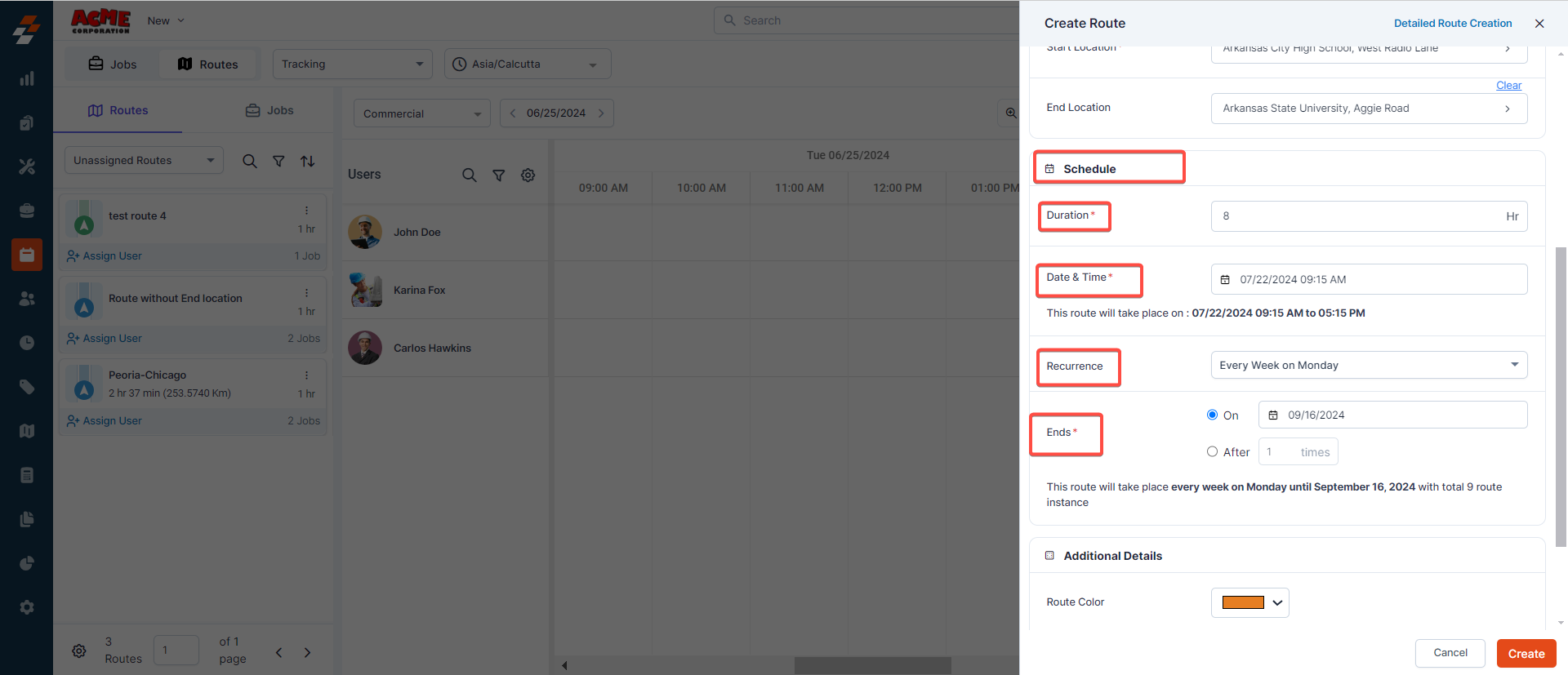Filter the routes list
The height and width of the screenshot is (675, 1568).
[278, 162]
